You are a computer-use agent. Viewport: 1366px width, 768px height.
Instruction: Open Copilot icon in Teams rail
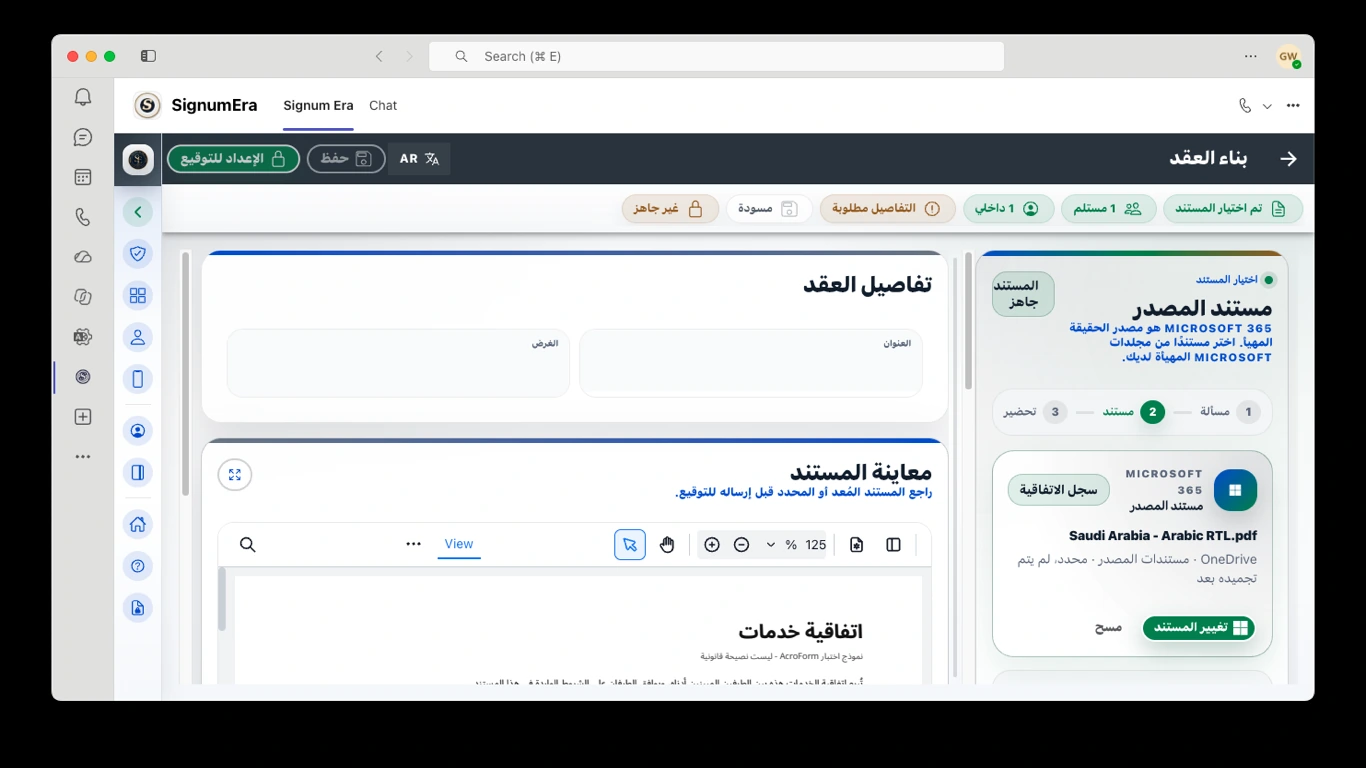83,297
